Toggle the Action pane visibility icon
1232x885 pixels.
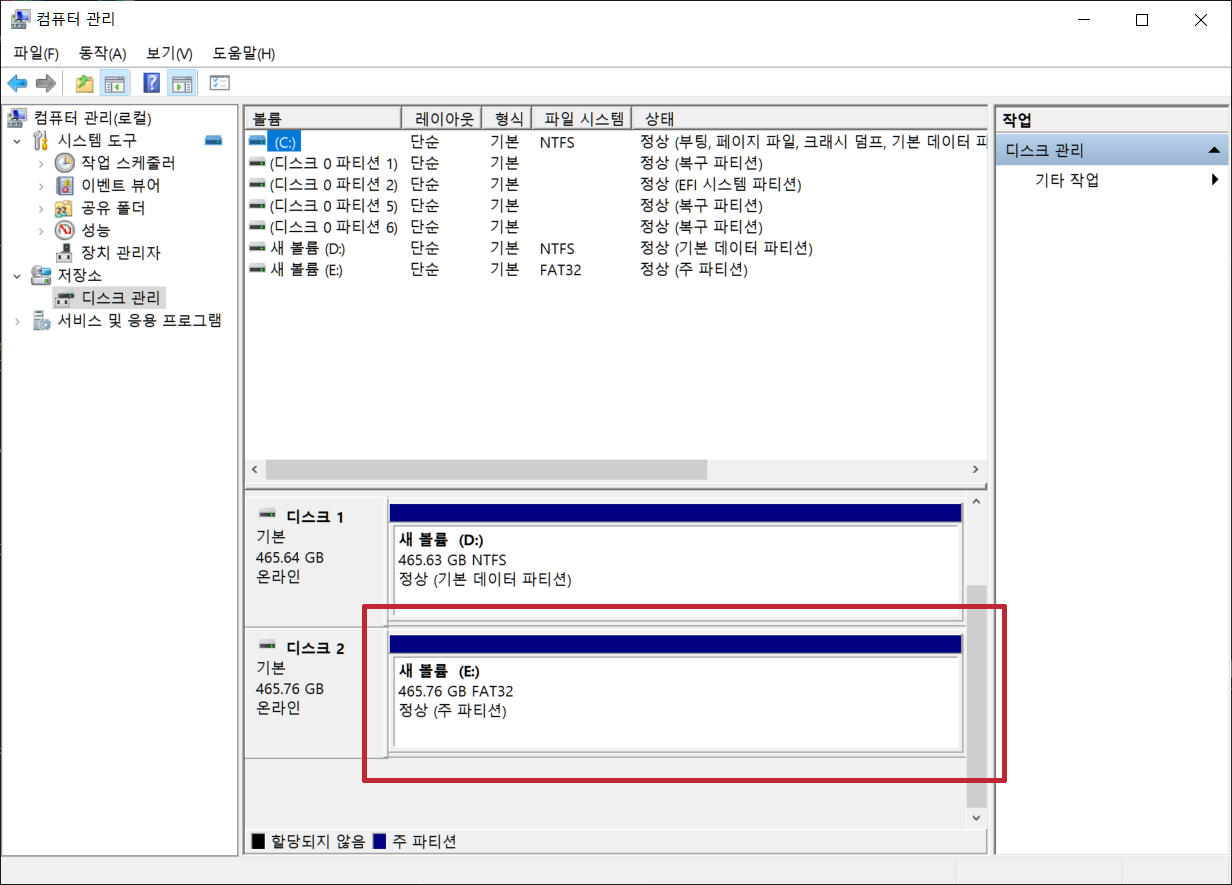pos(182,82)
